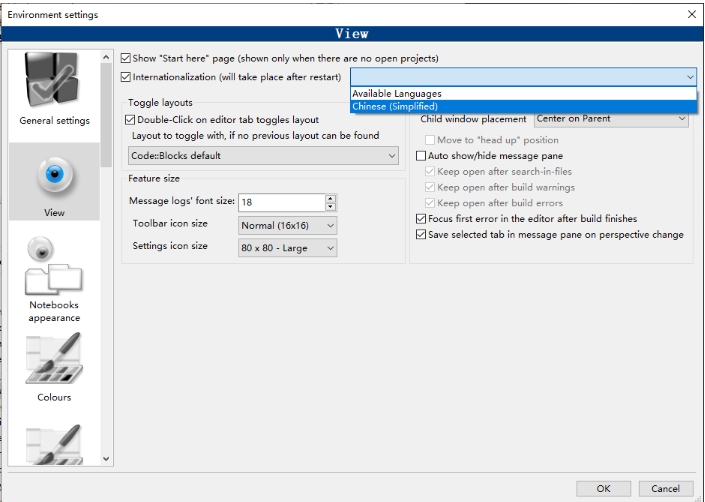Toggle Move to "head up" position checkbox
705x502 pixels.
(x=430, y=140)
